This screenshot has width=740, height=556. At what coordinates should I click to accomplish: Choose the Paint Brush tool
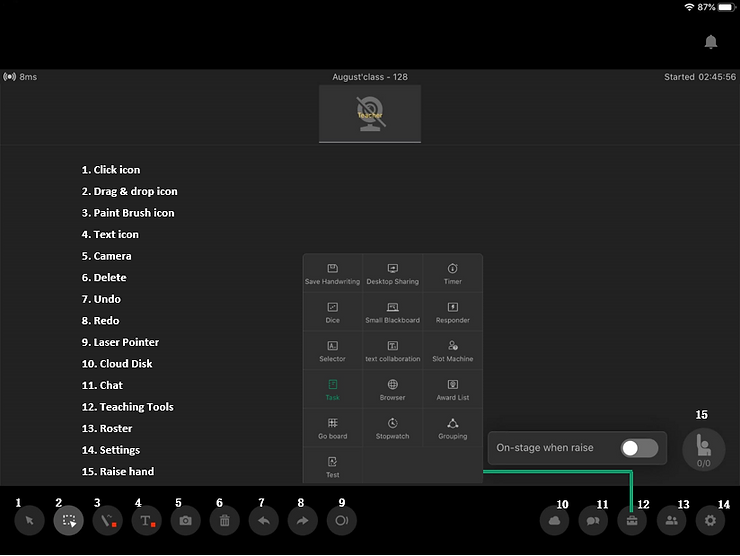tap(108, 521)
